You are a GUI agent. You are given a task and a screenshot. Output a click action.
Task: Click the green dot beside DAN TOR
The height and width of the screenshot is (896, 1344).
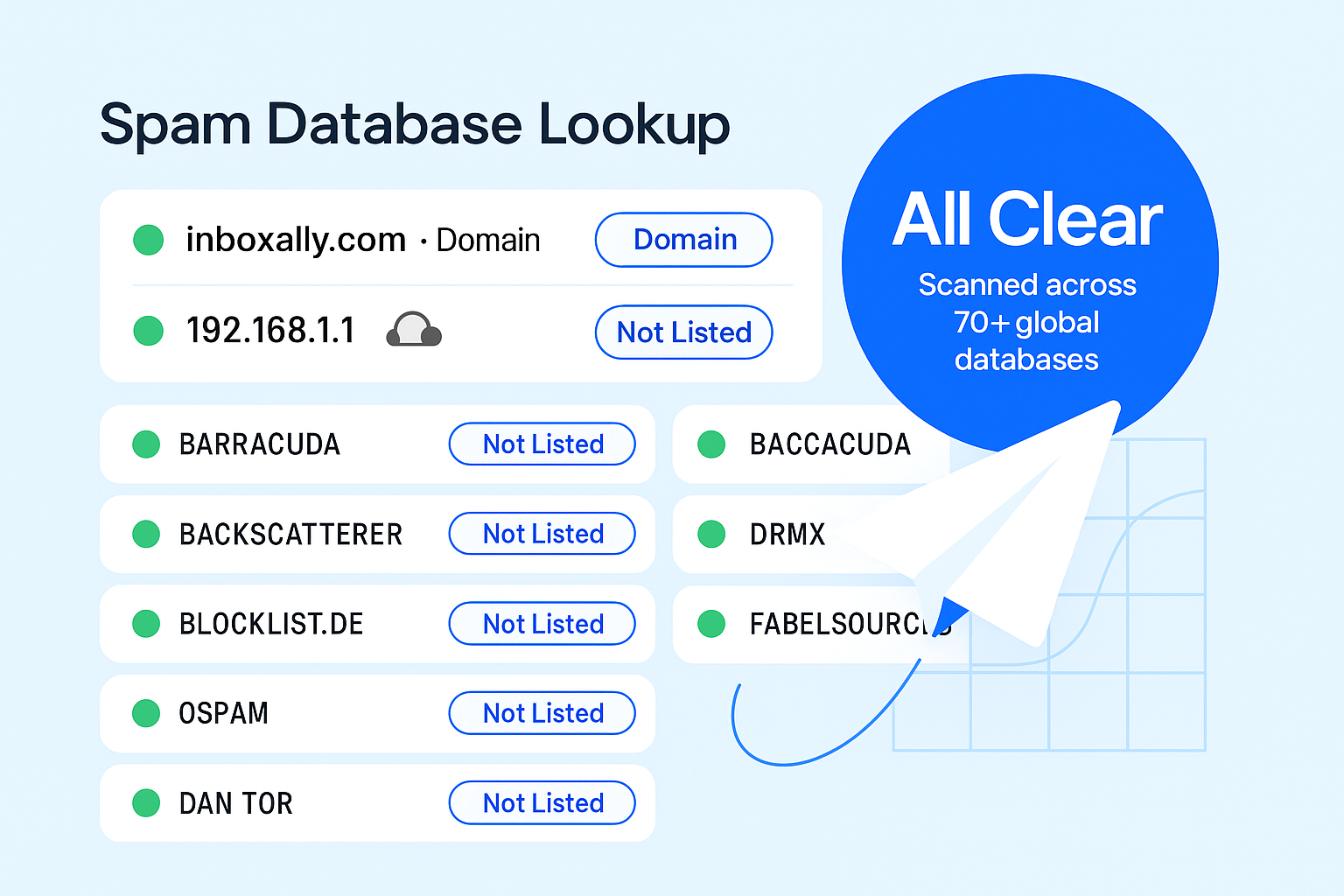146,802
